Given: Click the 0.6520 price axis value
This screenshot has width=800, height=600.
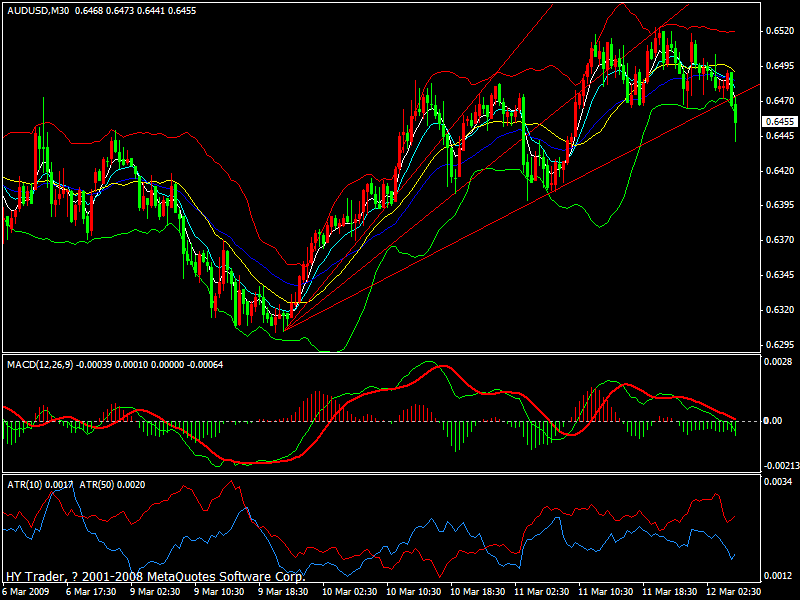Looking at the screenshot, I should coord(780,31).
